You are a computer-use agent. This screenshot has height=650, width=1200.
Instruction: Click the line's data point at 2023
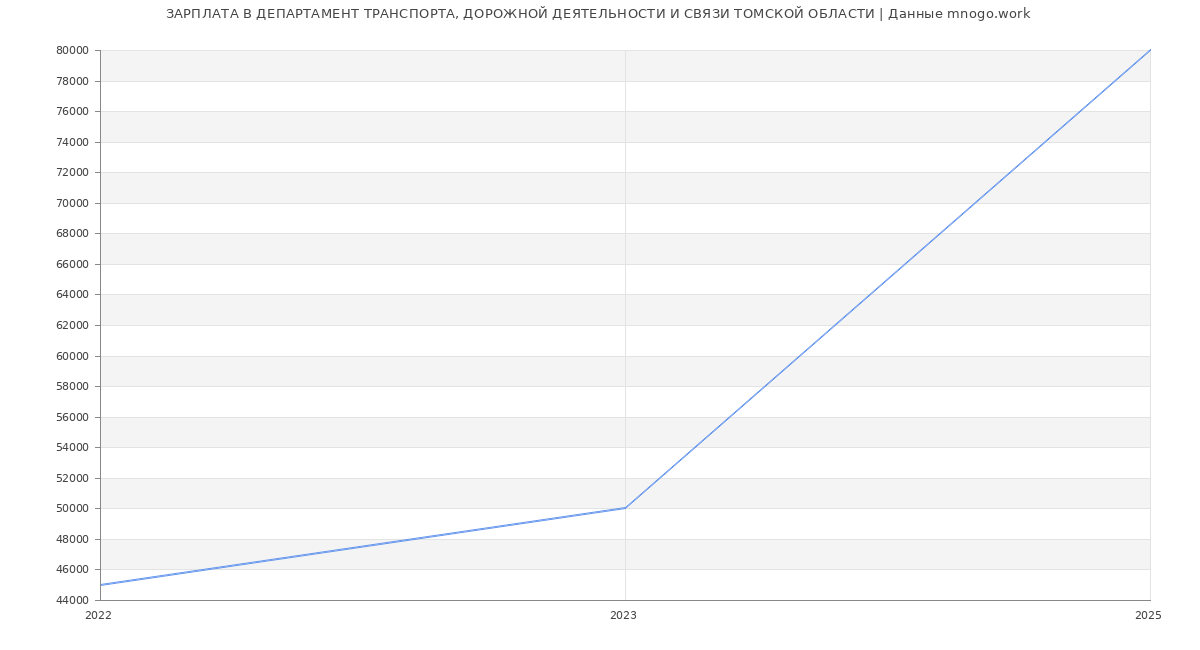tap(625, 508)
